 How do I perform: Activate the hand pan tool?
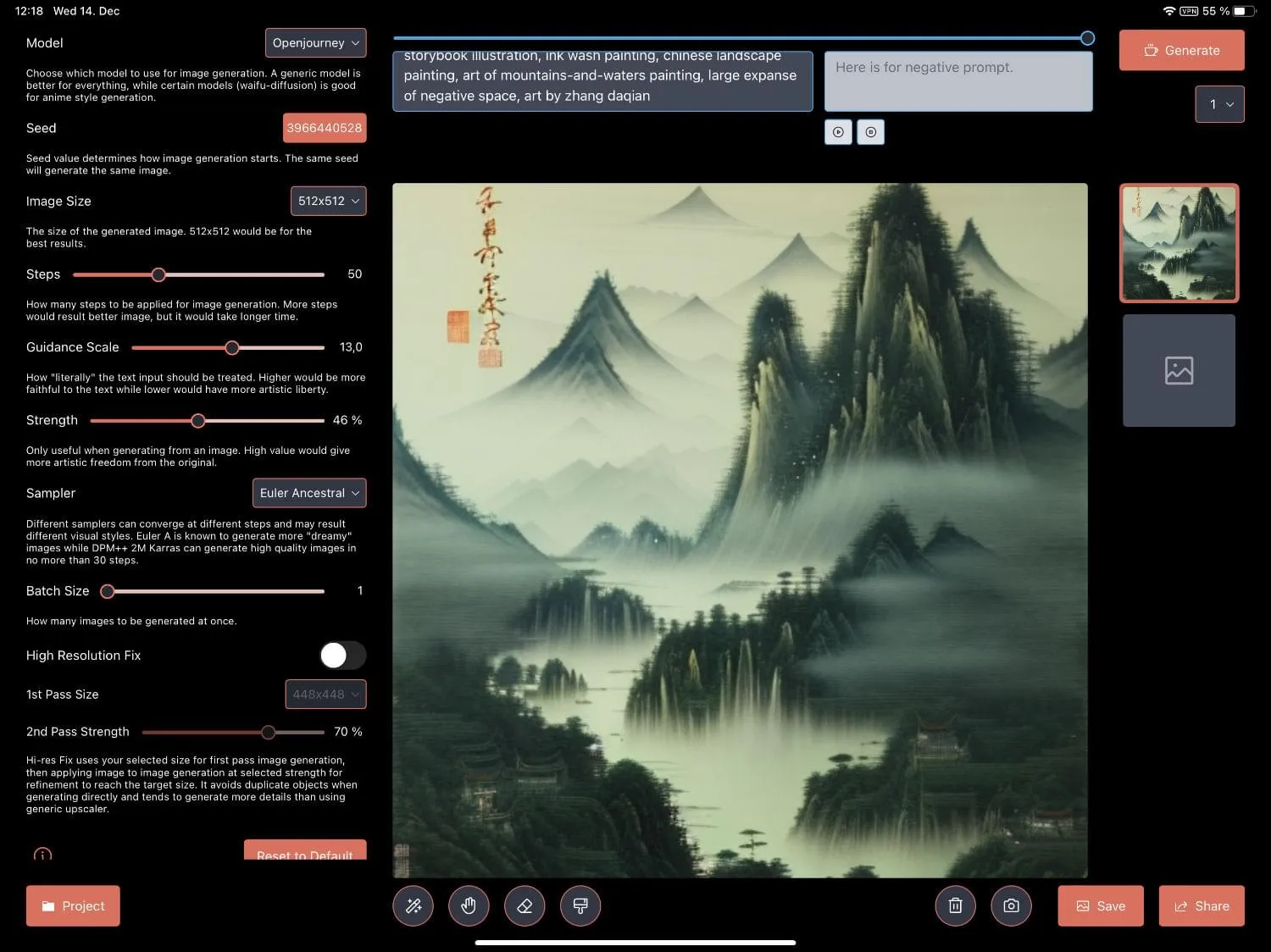469,906
